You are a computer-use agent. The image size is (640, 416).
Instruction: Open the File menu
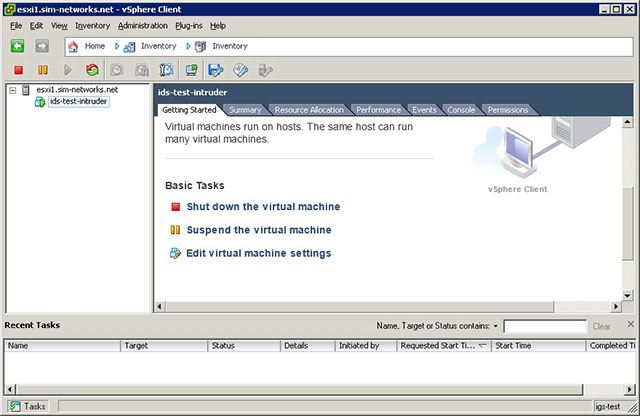[x=16, y=26]
